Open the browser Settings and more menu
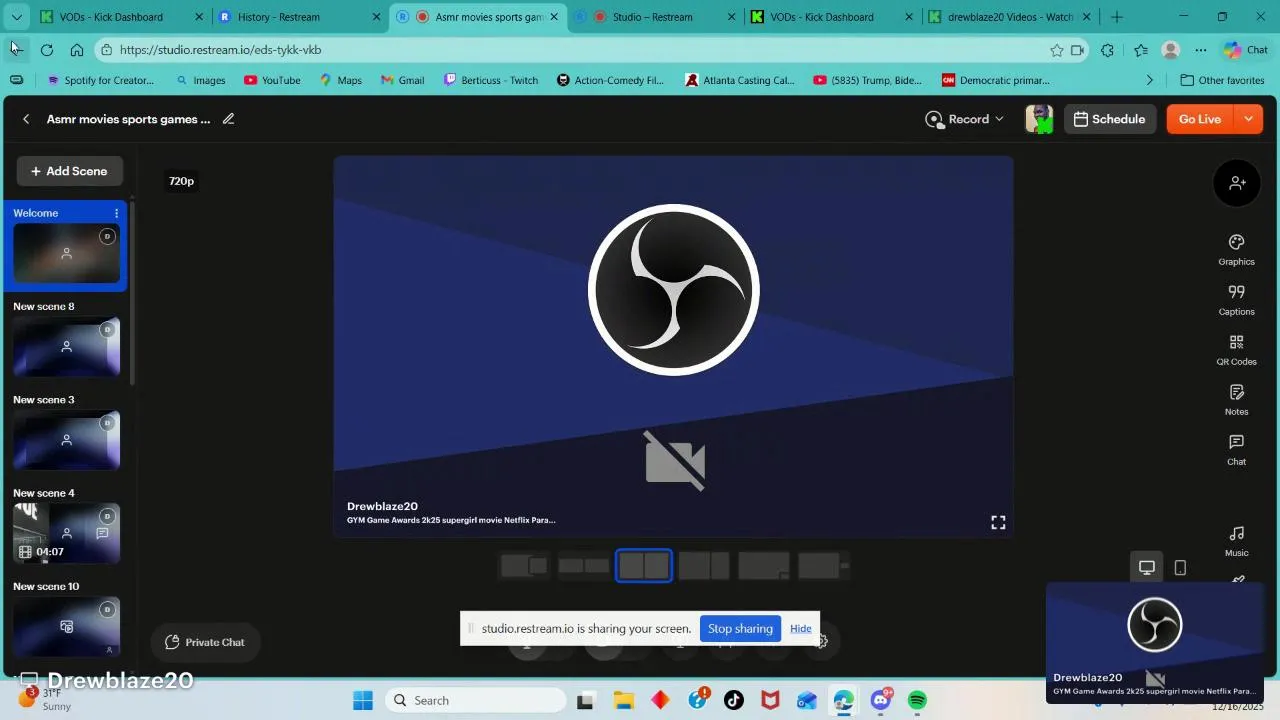The width and height of the screenshot is (1280, 720). click(x=1200, y=50)
